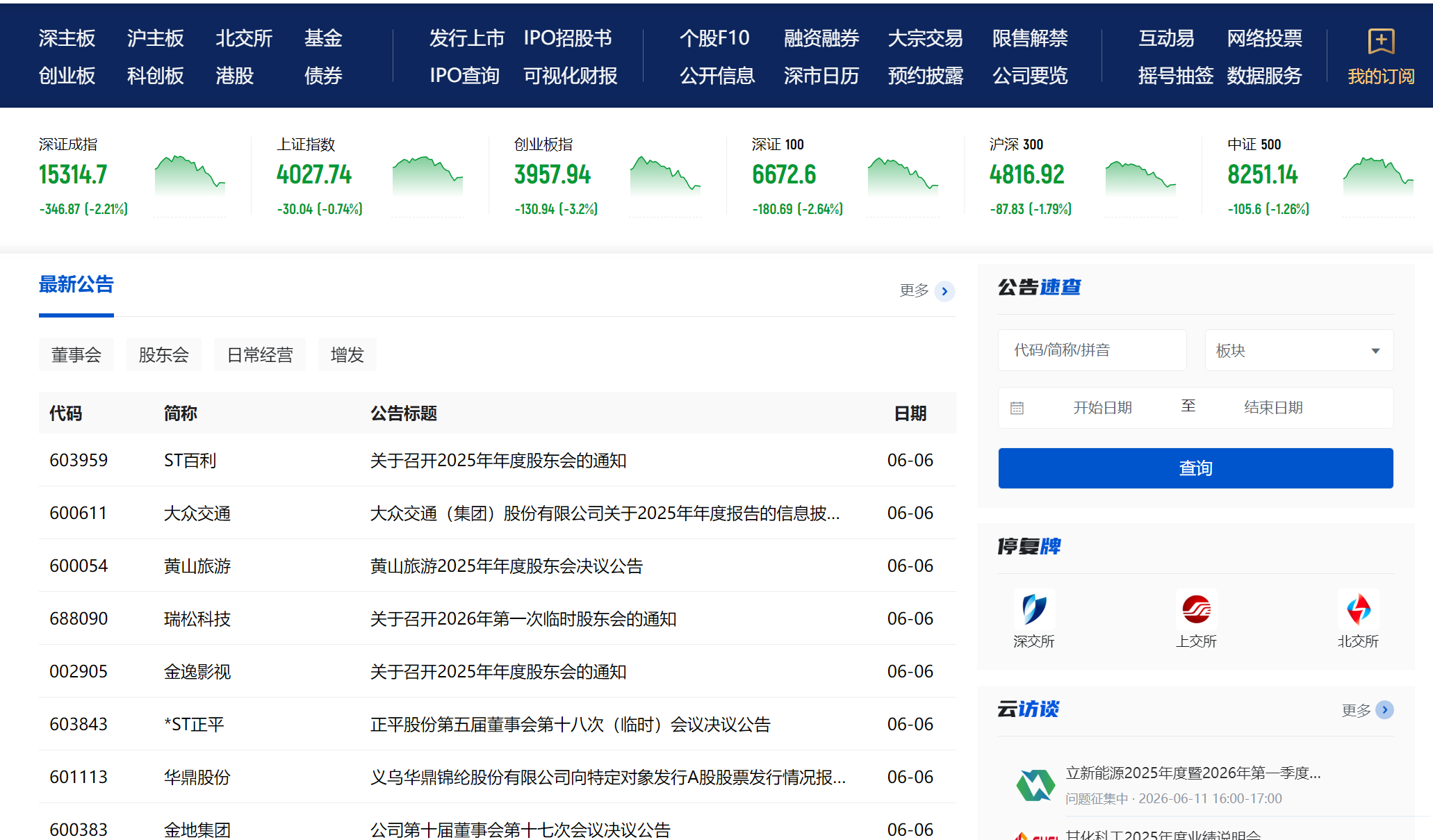
Task: Click the 北交所 exchange logo
Action: [x=1359, y=609]
